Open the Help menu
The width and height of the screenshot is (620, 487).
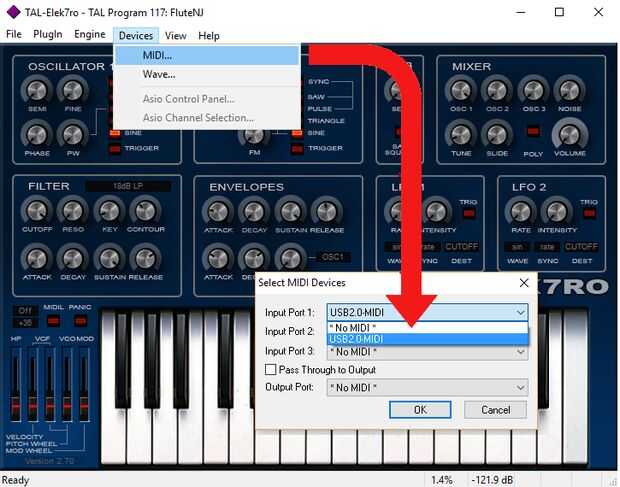click(209, 36)
